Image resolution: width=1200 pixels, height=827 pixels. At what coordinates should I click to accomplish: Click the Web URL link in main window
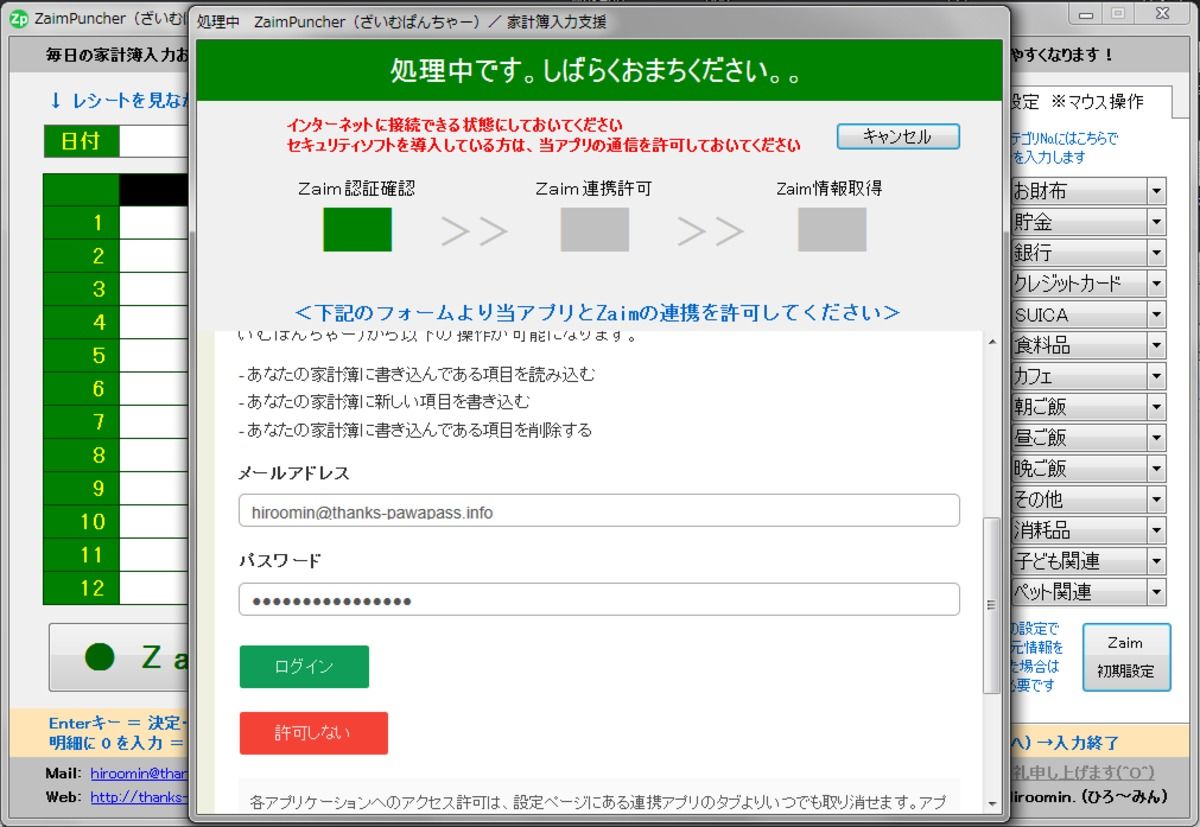coord(138,798)
